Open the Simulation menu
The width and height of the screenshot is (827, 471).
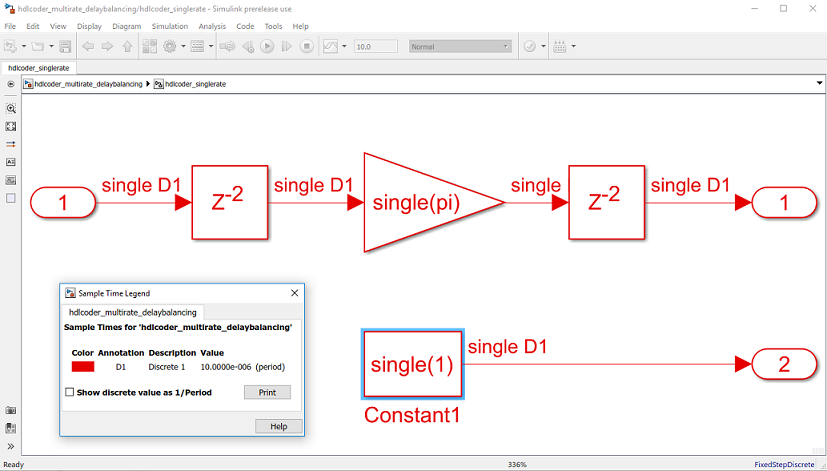click(x=170, y=26)
